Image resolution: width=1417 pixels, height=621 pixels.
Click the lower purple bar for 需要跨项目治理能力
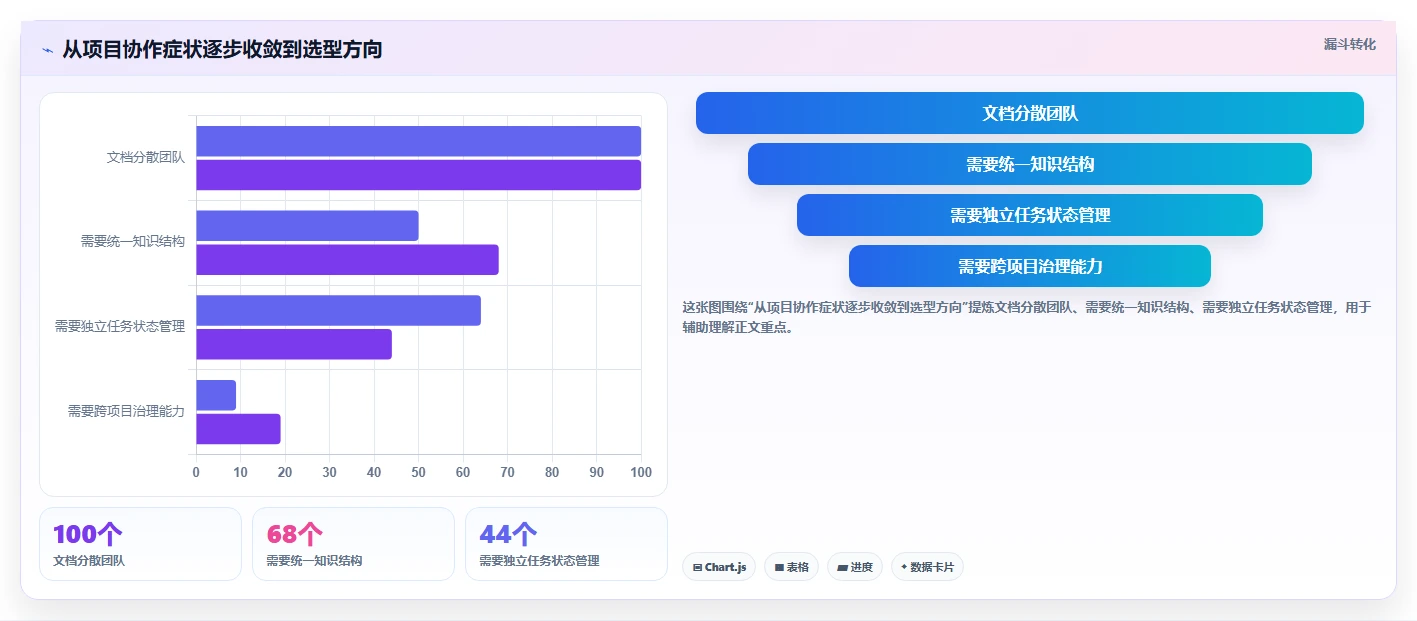coord(238,429)
